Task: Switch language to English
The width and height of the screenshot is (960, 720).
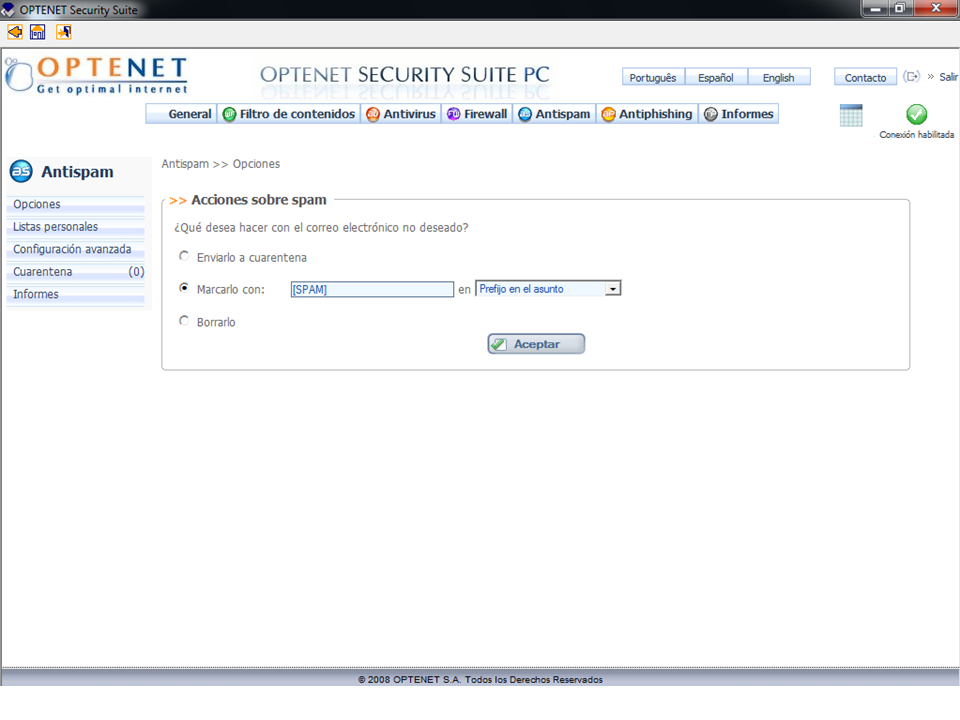Action: (x=778, y=78)
